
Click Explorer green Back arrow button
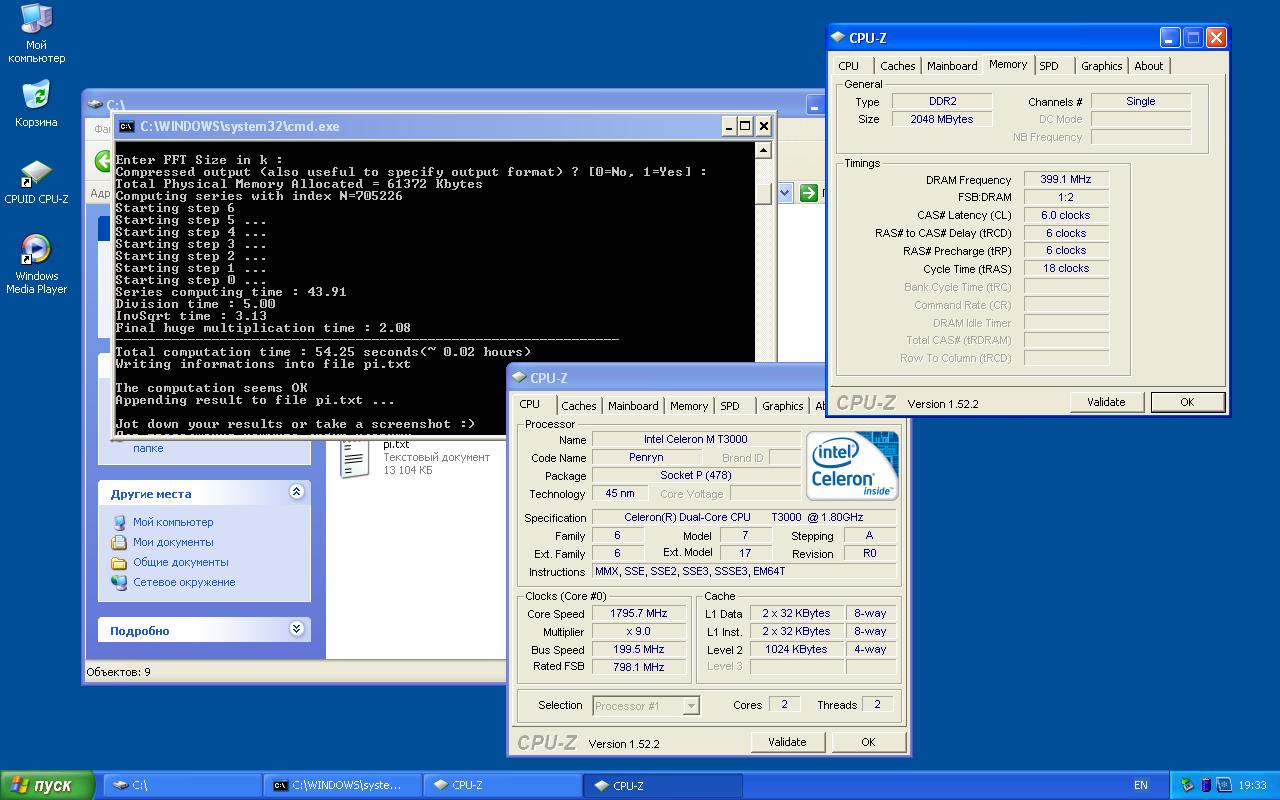(103, 161)
